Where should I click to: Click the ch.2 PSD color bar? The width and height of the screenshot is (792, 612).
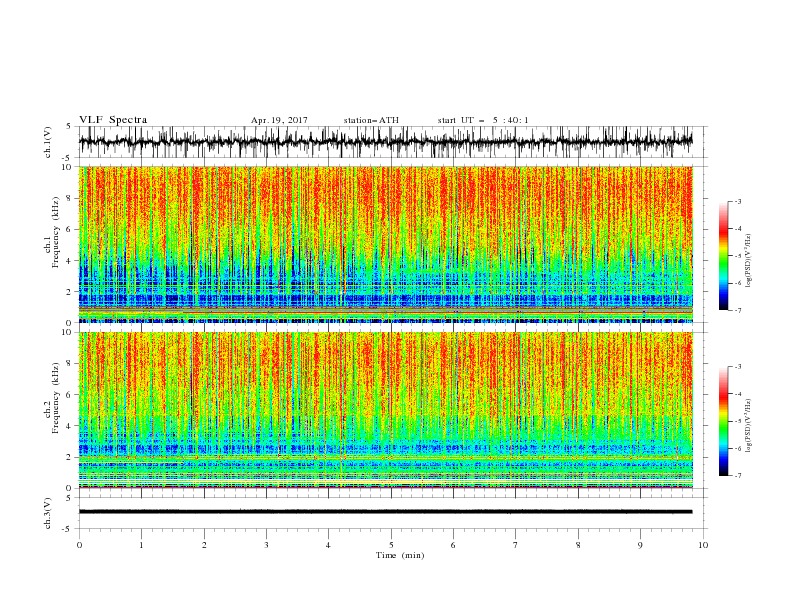click(724, 421)
